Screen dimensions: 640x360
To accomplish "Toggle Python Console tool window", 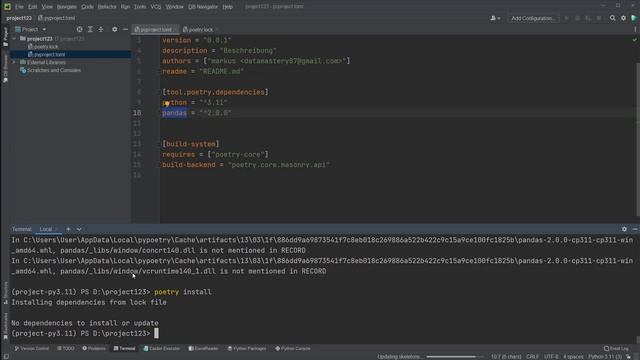I will pyautogui.click(x=293, y=349).
